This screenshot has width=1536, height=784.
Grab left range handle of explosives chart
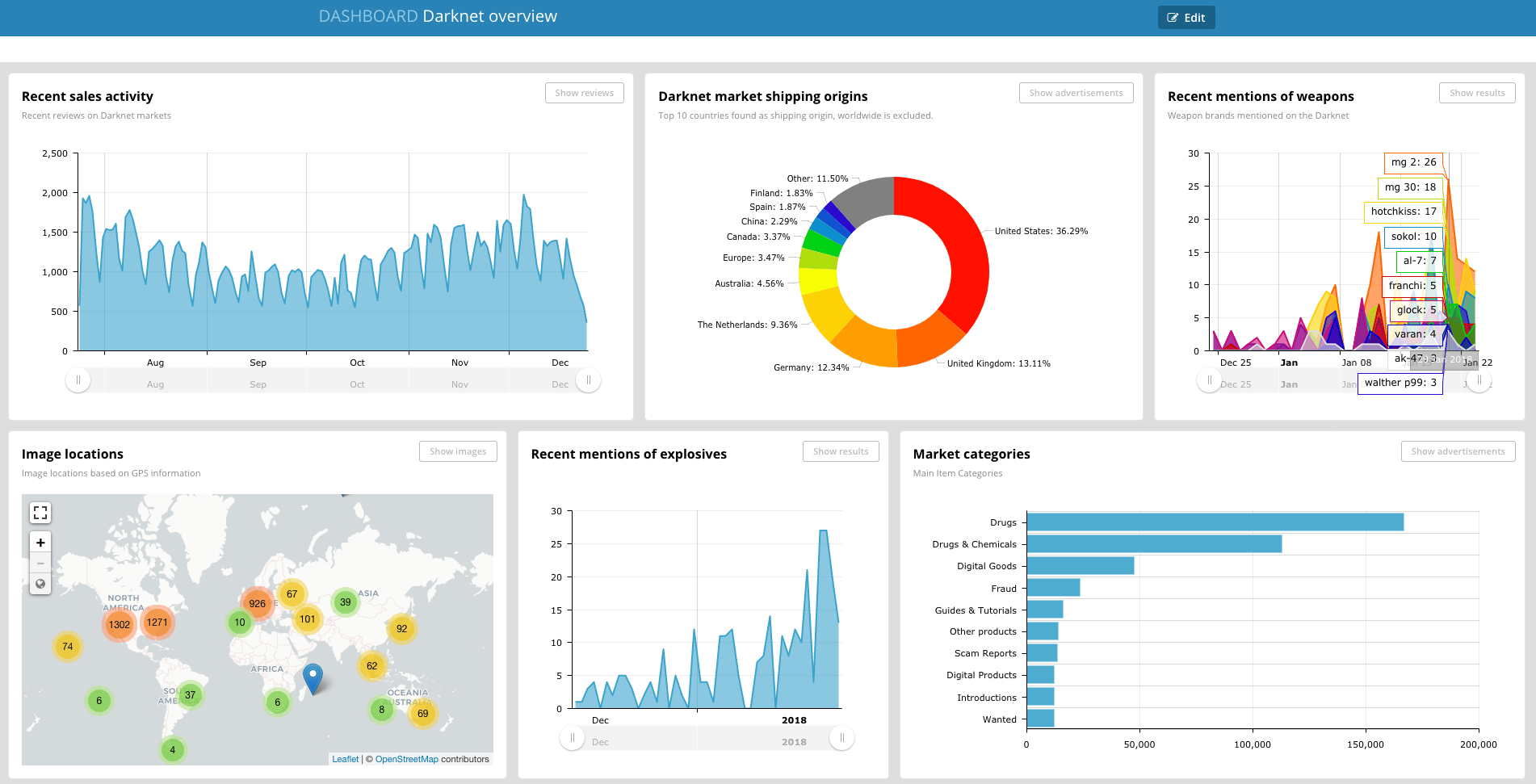pyautogui.click(x=573, y=738)
